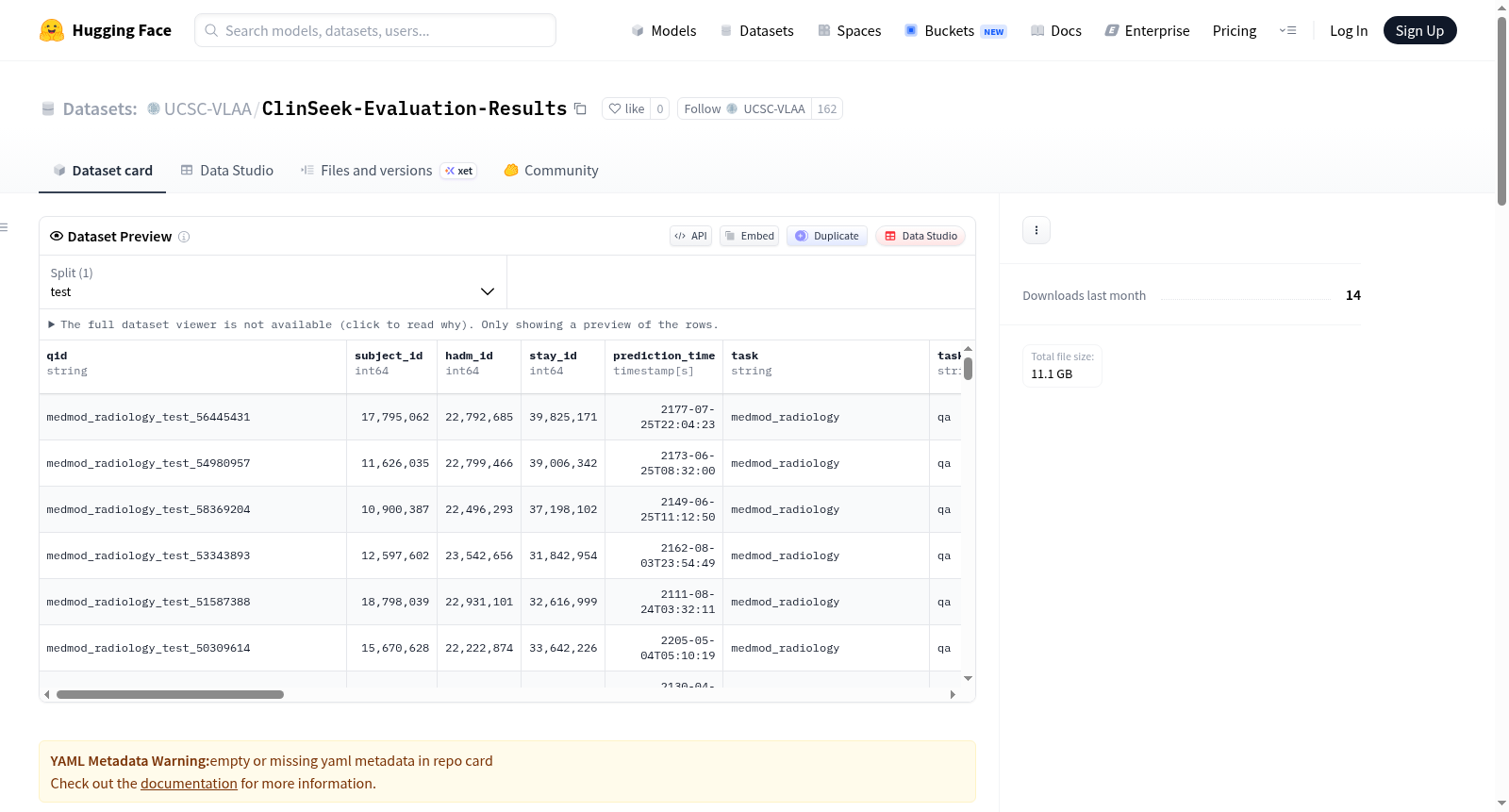Open the Docs page
The width and height of the screenshot is (1509, 812).
click(x=1056, y=30)
